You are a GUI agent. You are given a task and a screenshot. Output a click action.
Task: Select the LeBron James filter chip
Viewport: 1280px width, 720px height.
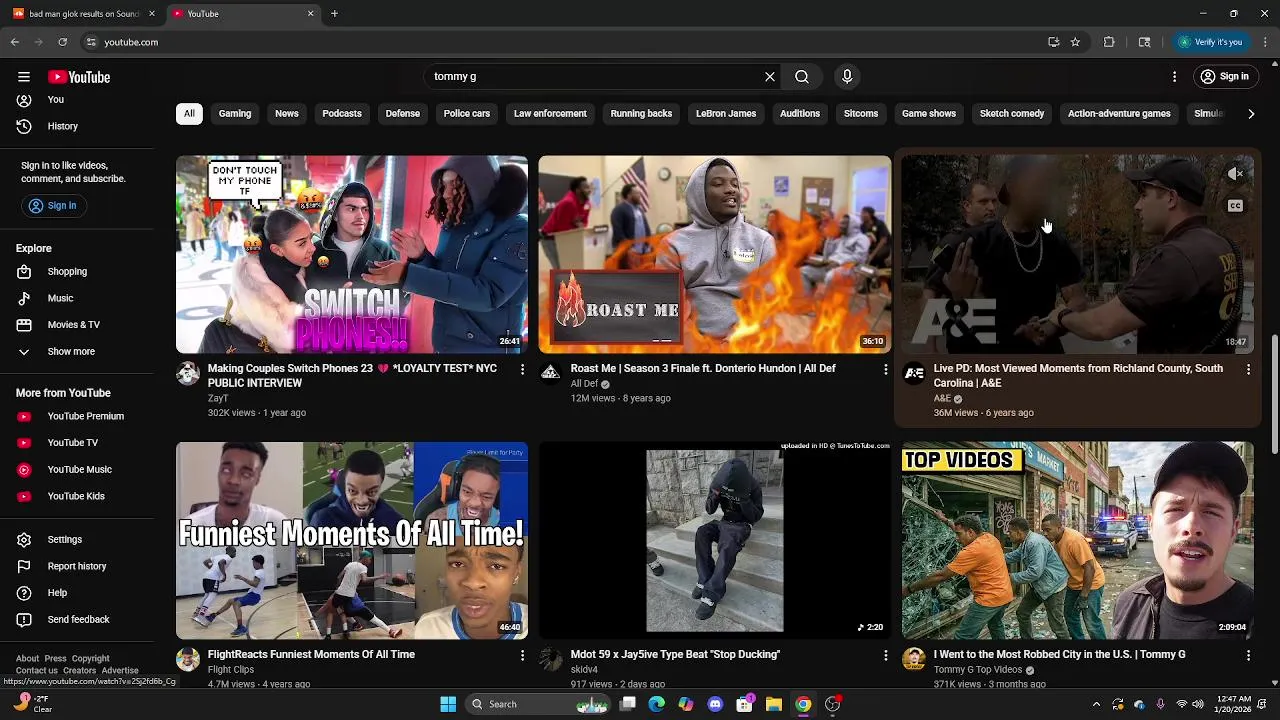(726, 114)
